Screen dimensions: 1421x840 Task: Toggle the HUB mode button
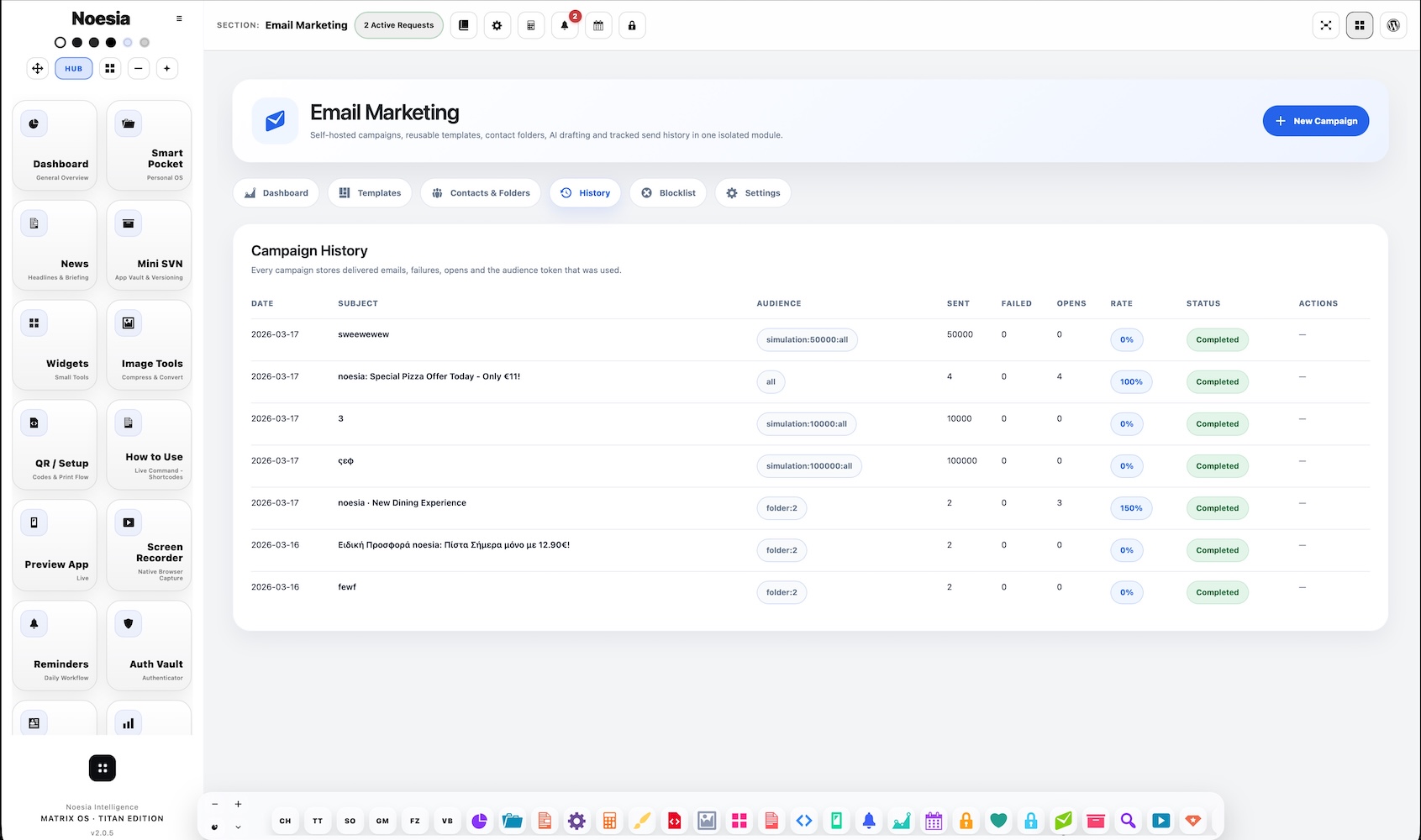tap(74, 68)
